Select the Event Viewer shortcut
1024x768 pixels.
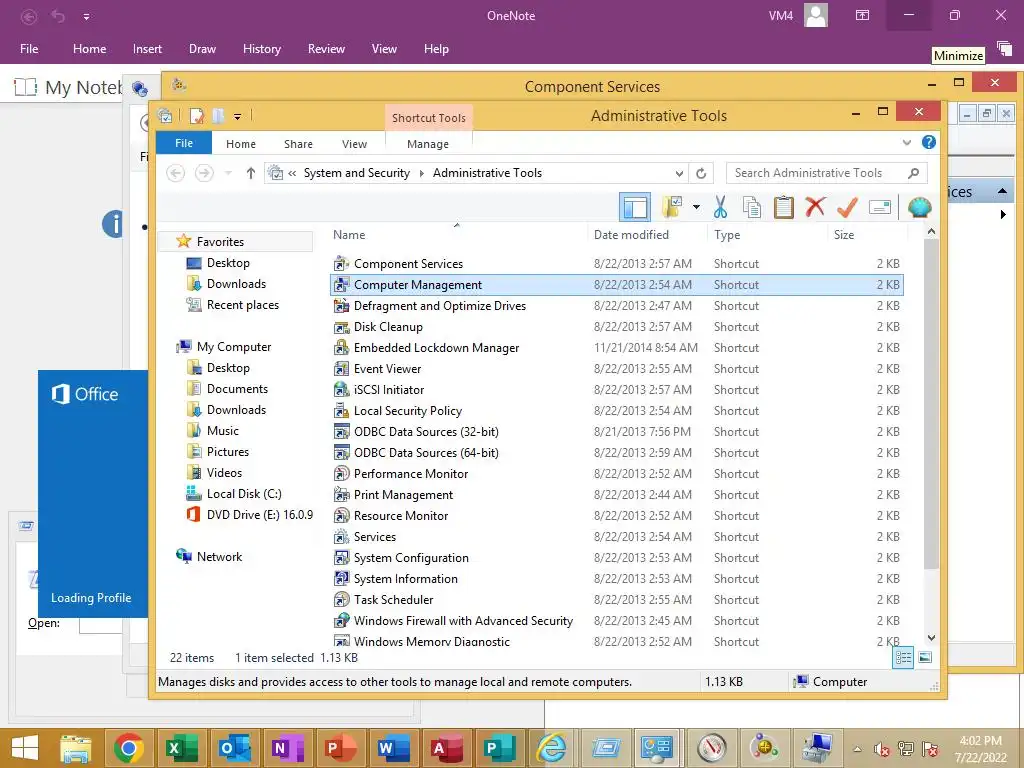(x=617, y=369)
